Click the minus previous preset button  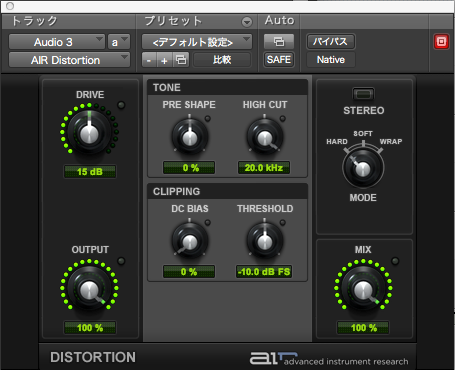click(x=149, y=60)
